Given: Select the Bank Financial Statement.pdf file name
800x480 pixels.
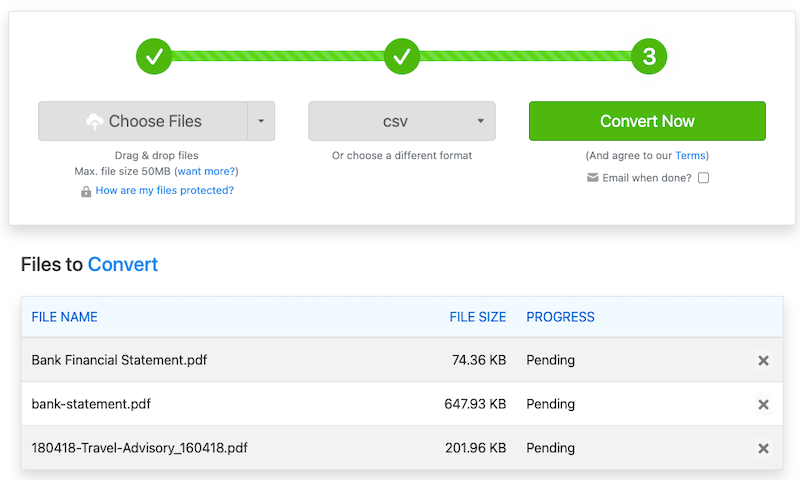Looking at the screenshot, I should [119, 360].
